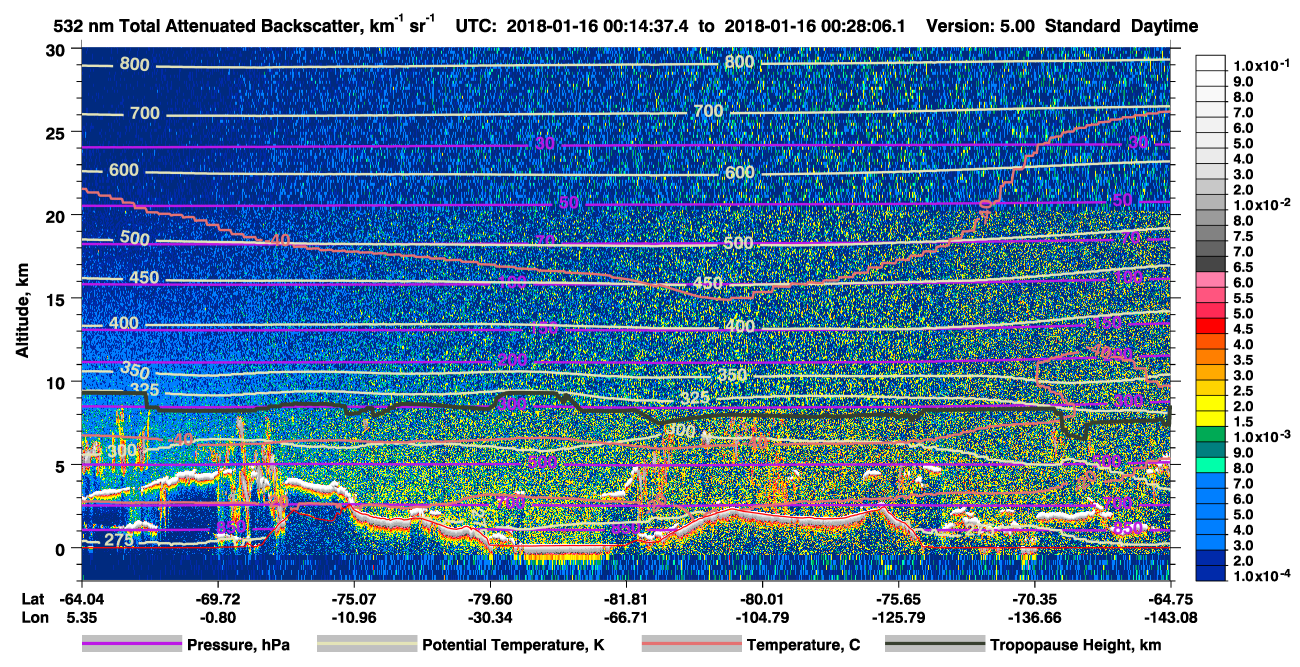Select start timestamp 2018-01-16 00:14:37.4
The height and width of the screenshot is (667, 1300).
point(597,27)
